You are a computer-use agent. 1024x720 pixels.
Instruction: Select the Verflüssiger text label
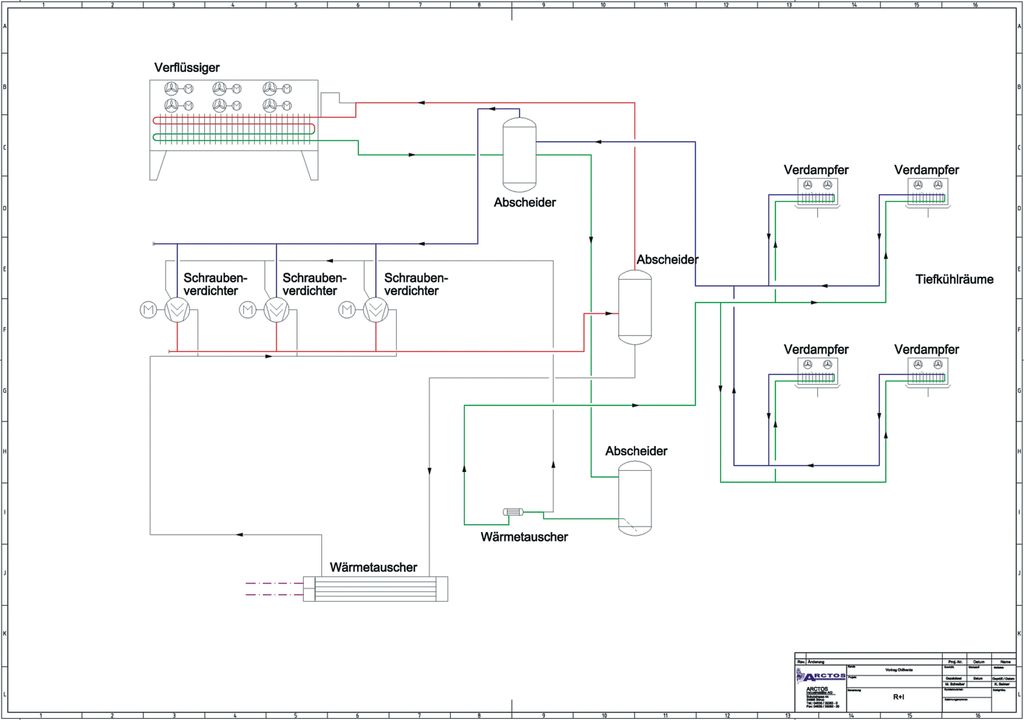click(187, 67)
